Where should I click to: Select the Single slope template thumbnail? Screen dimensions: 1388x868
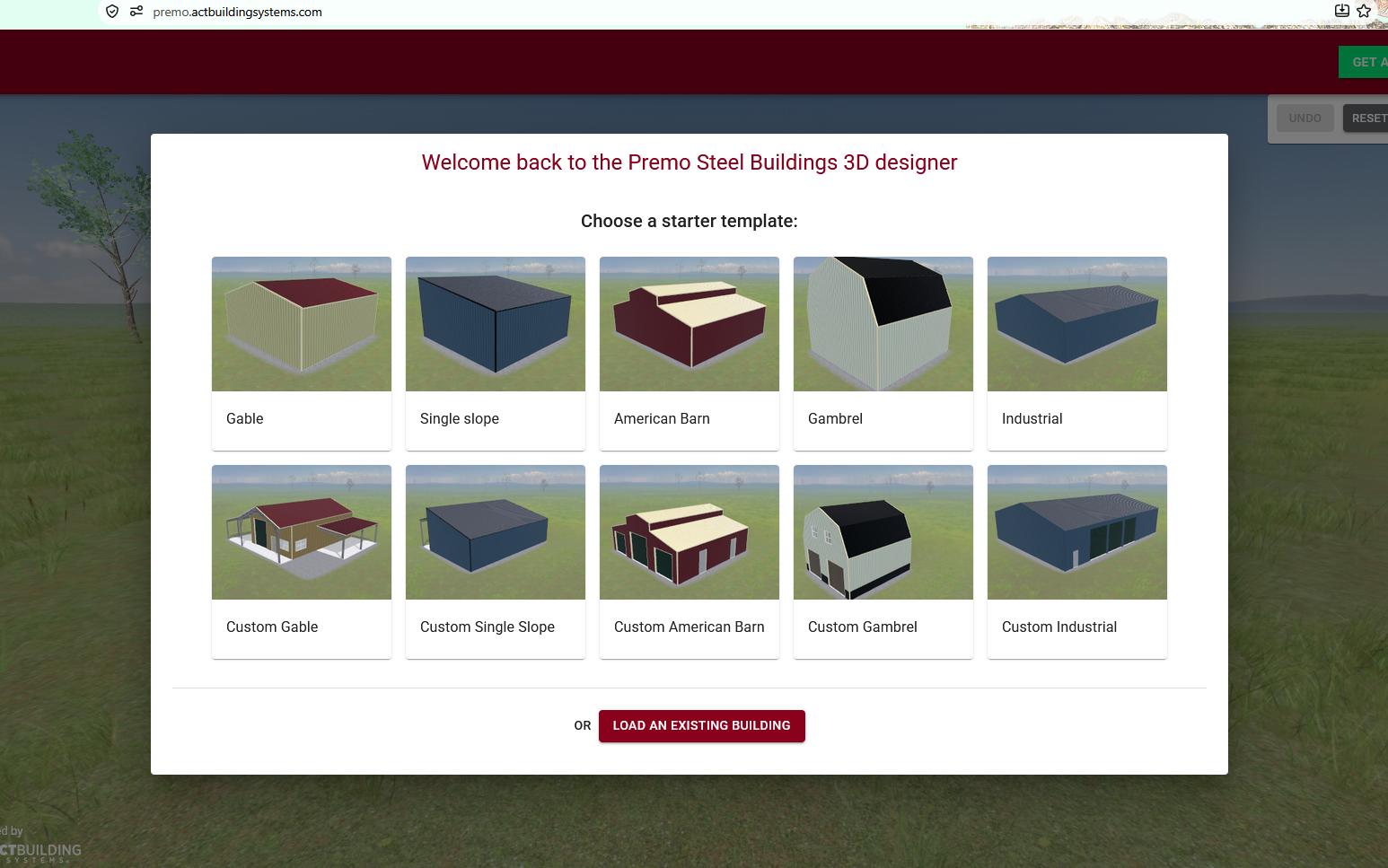coord(496,324)
